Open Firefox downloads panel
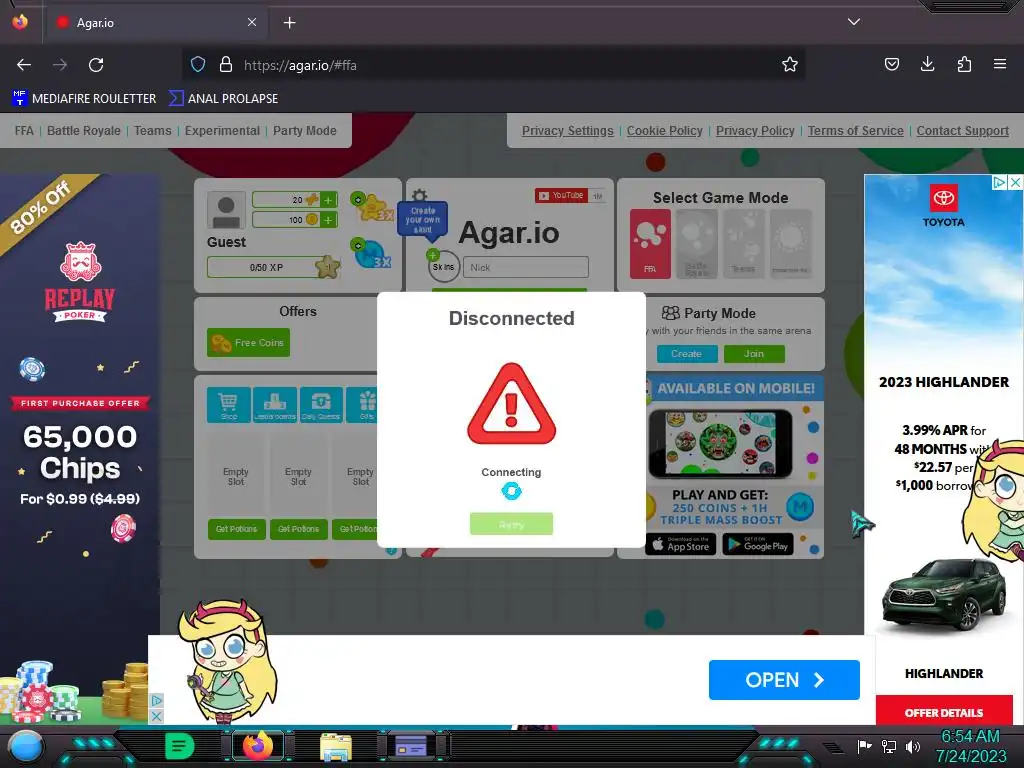This screenshot has height=768, width=1024. (927, 64)
